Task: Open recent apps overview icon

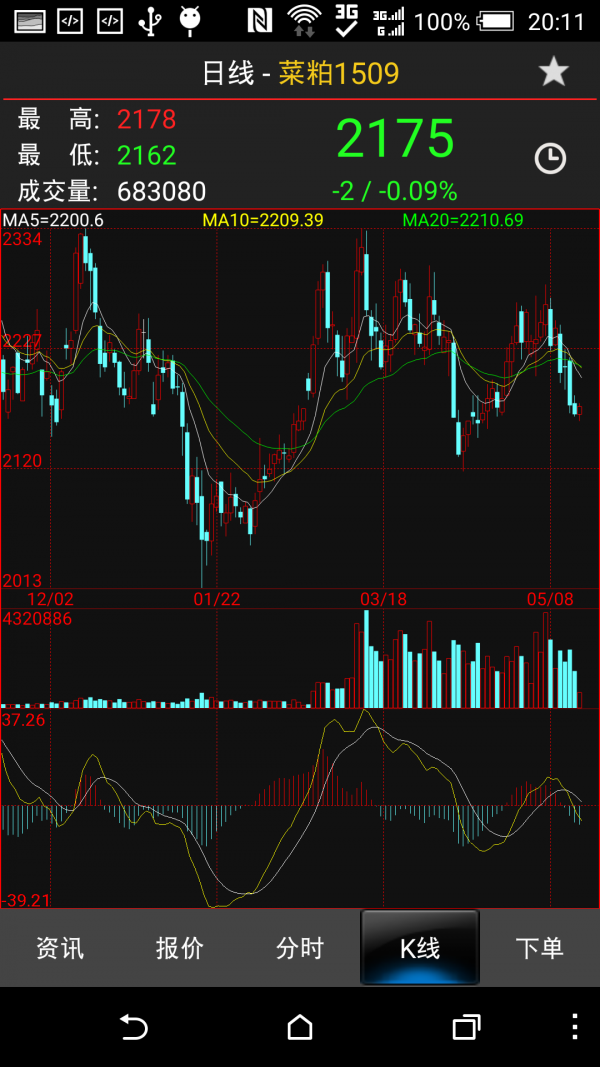Action: (x=467, y=1026)
